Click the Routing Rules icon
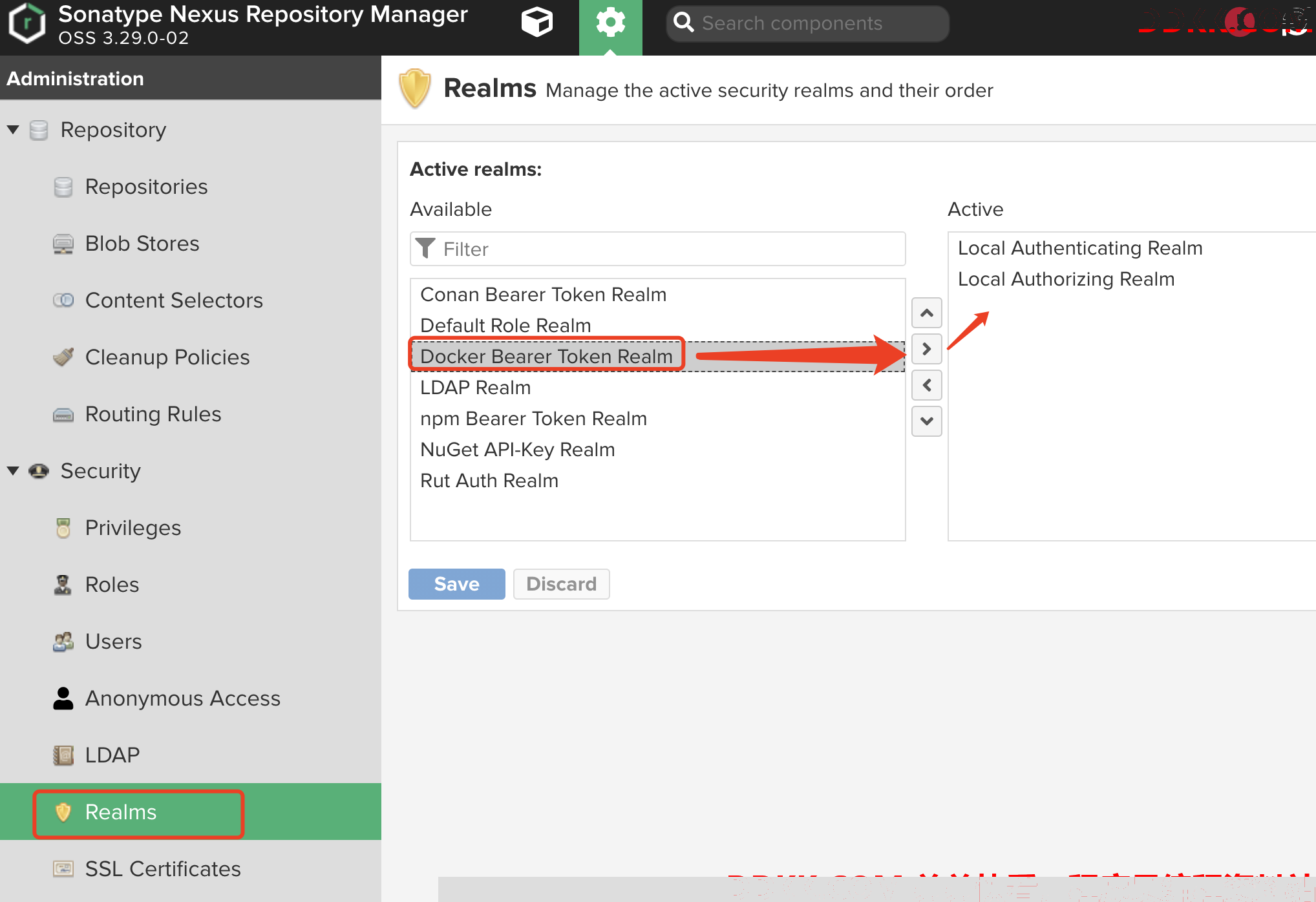Screen dimensions: 1316x902 pyautogui.click(x=63, y=414)
